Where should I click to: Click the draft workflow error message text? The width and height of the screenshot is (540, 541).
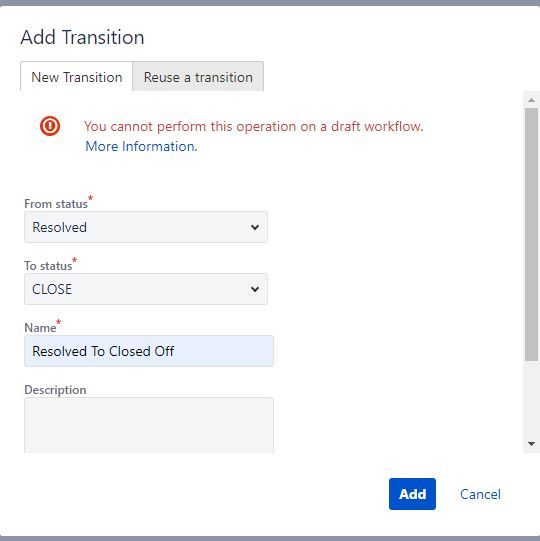point(254,127)
